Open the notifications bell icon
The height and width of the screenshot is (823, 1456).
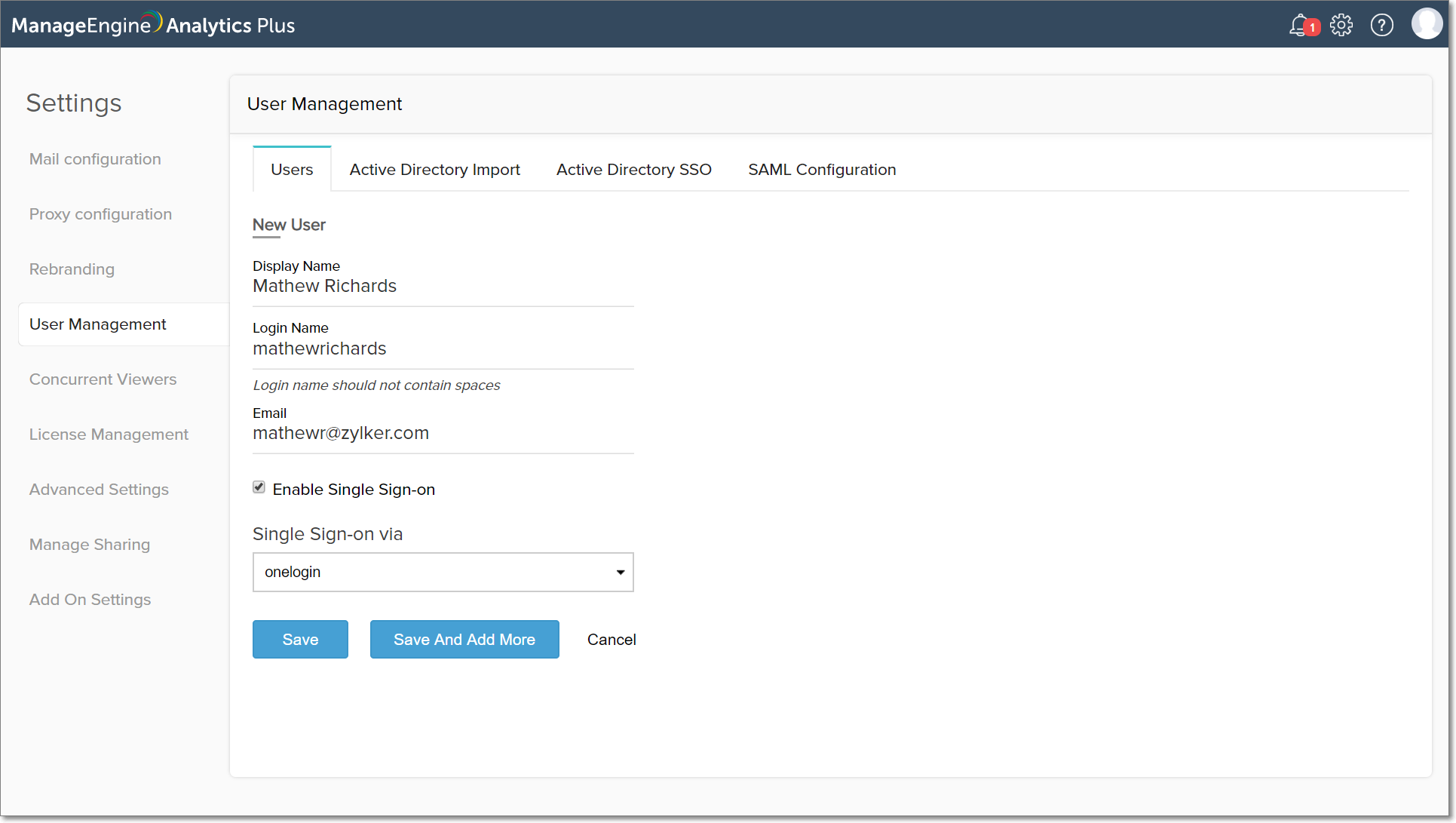point(1303,25)
